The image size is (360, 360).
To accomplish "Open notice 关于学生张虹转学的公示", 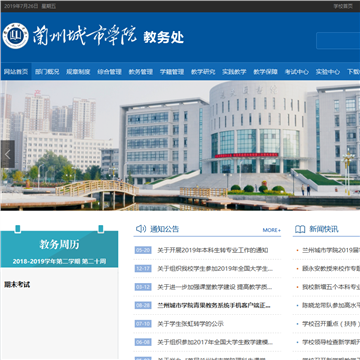I will point(190,324).
